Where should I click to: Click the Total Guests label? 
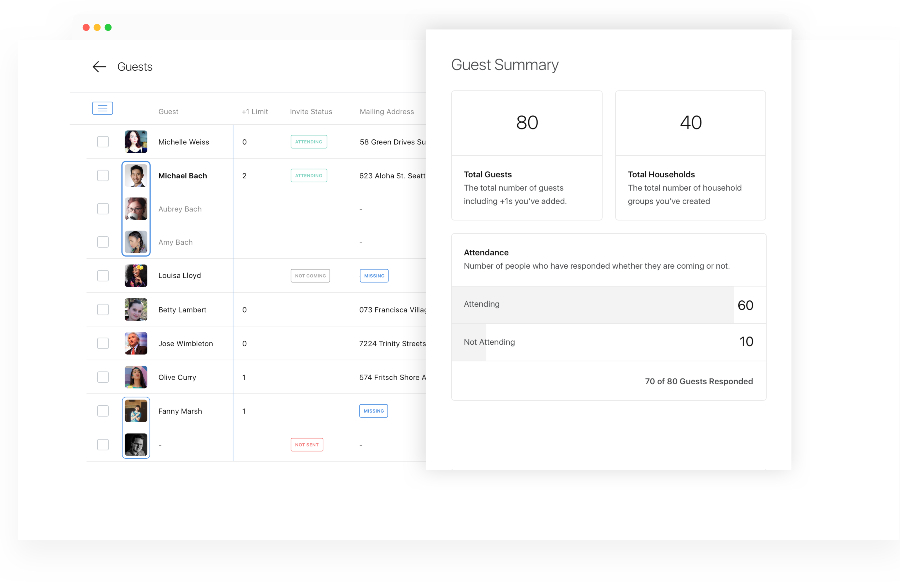point(488,174)
